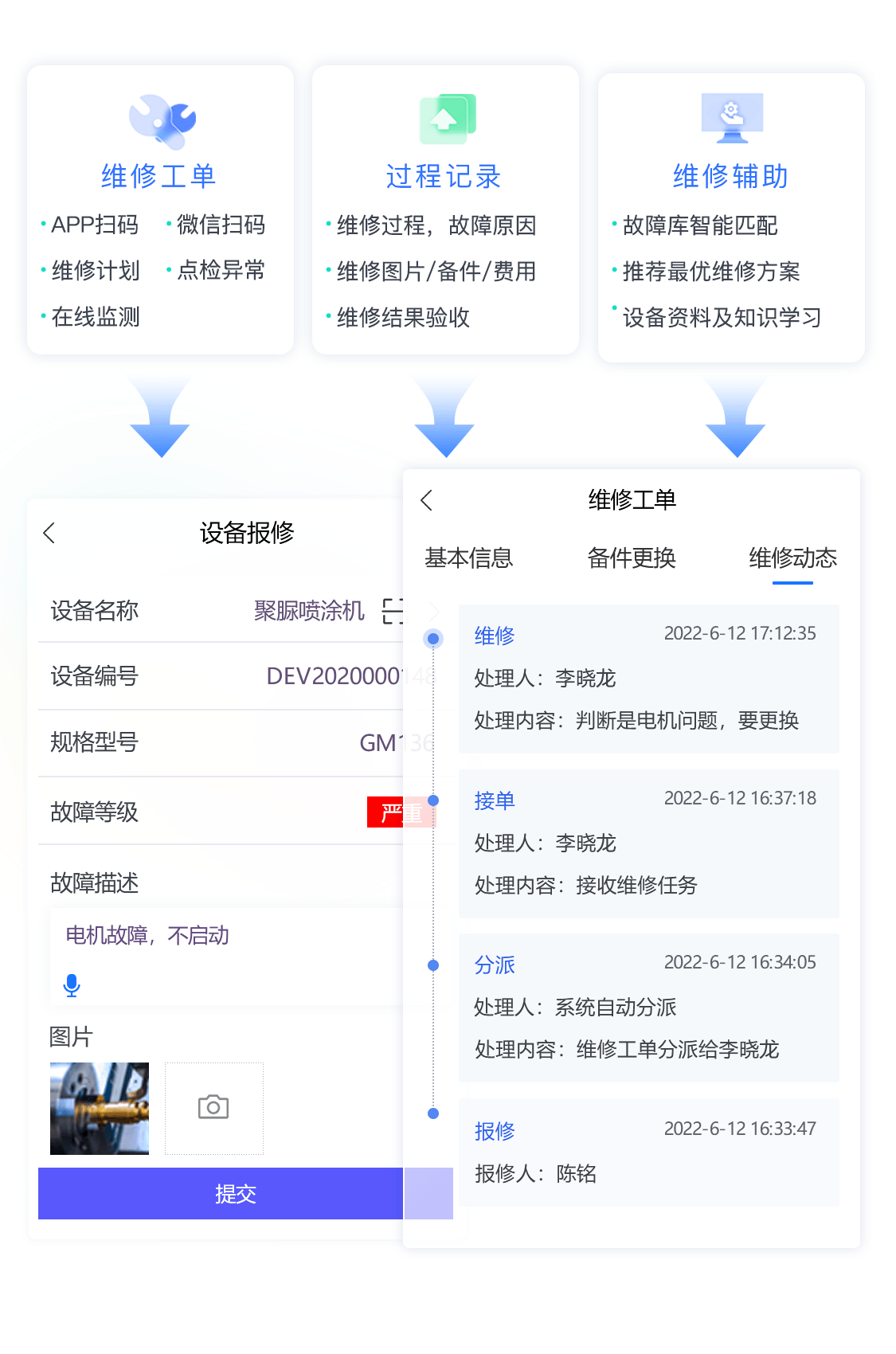The image size is (896, 1354).
Task: Click the 分派 timeline entry title
Action: [495, 965]
